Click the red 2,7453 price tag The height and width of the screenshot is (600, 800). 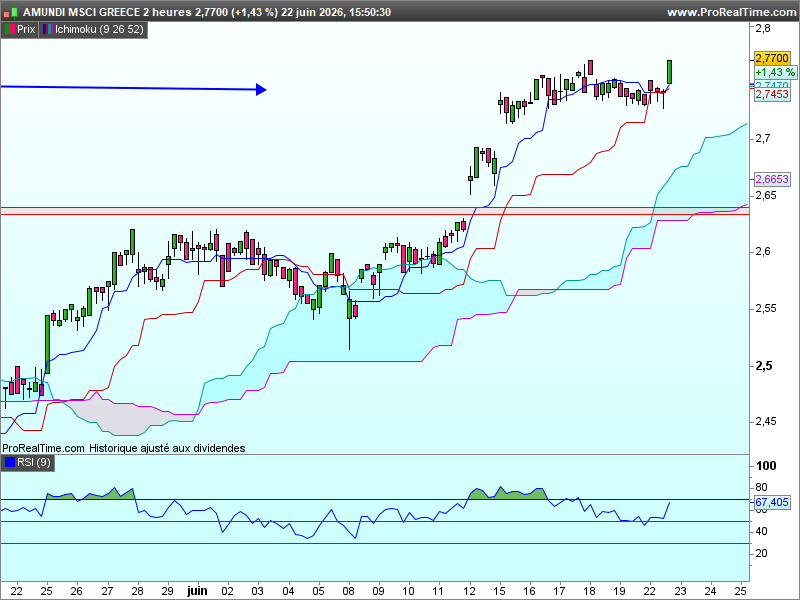(x=772, y=94)
